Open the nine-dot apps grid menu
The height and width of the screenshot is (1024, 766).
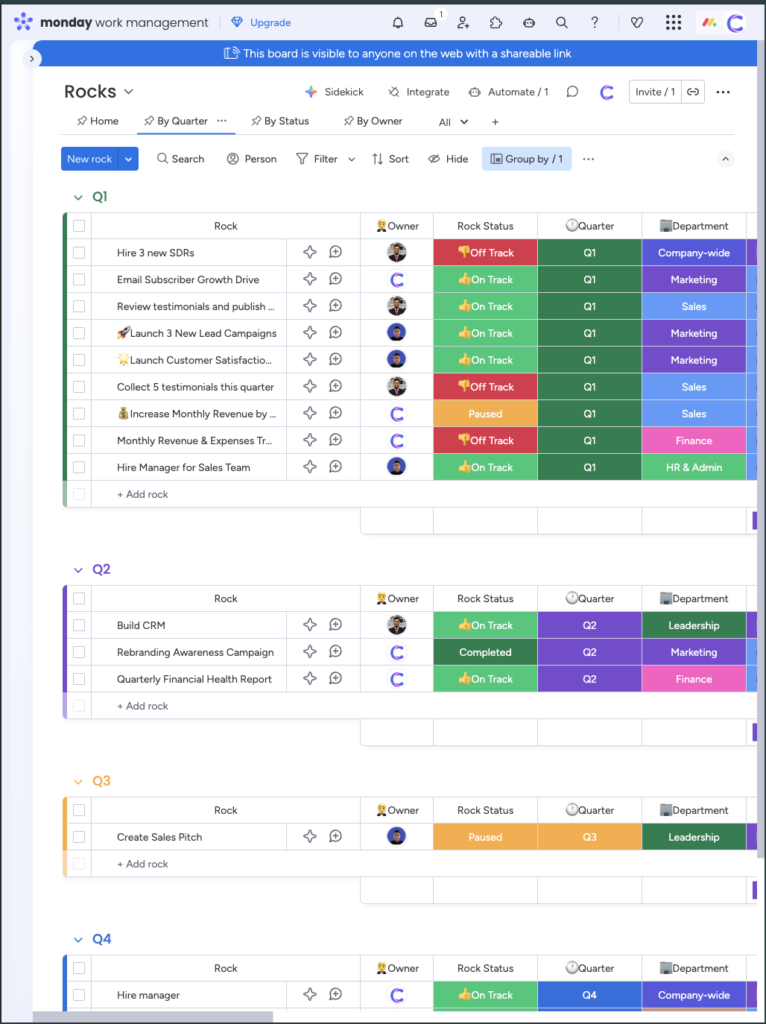673,22
